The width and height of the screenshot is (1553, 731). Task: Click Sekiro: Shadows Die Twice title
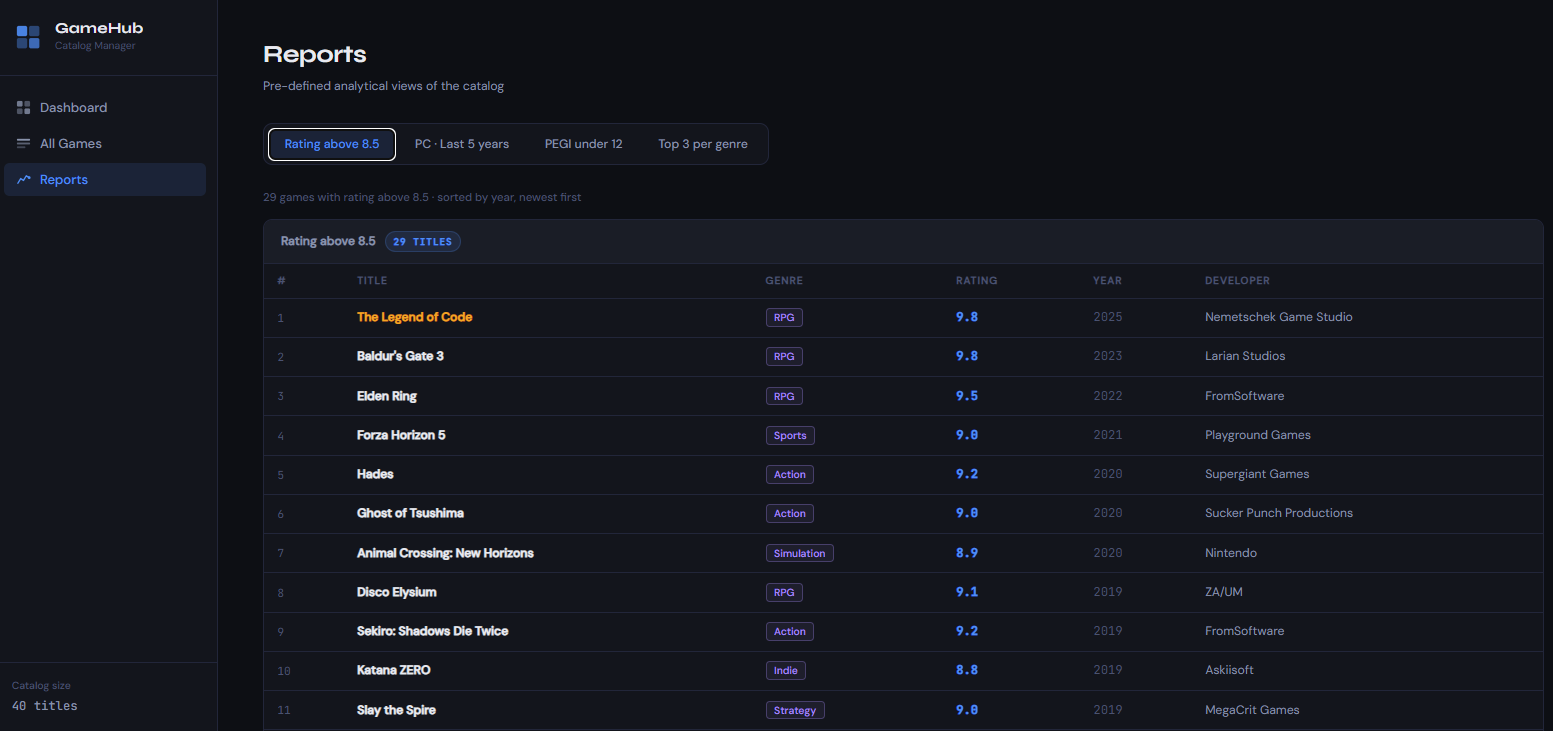point(432,631)
